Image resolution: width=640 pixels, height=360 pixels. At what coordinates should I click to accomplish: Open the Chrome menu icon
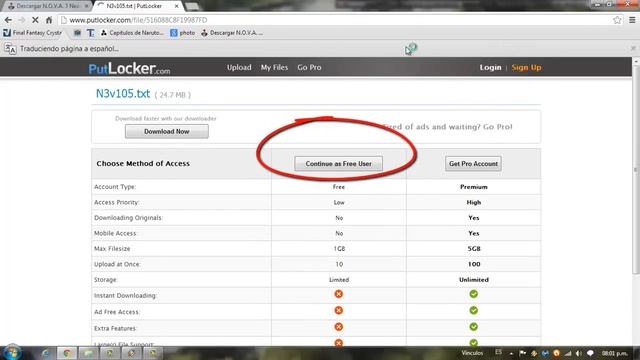tap(632, 20)
